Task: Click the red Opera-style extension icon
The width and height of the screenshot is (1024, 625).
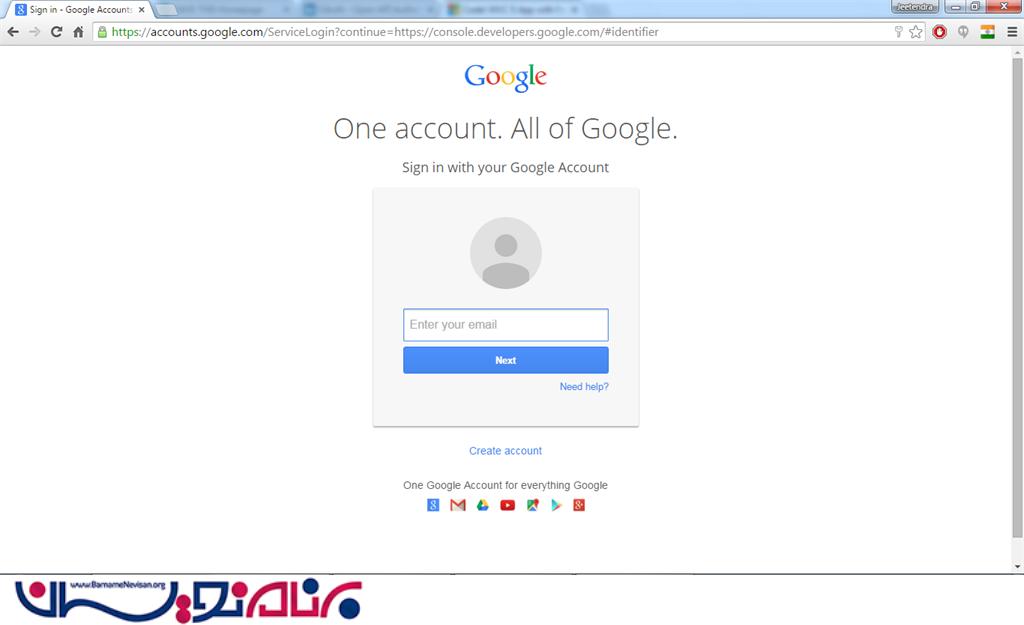Action: (x=940, y=32)
